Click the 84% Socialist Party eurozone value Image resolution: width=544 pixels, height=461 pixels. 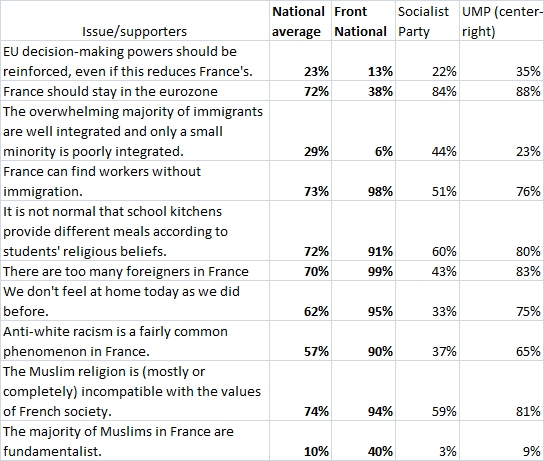pos(427,91)
